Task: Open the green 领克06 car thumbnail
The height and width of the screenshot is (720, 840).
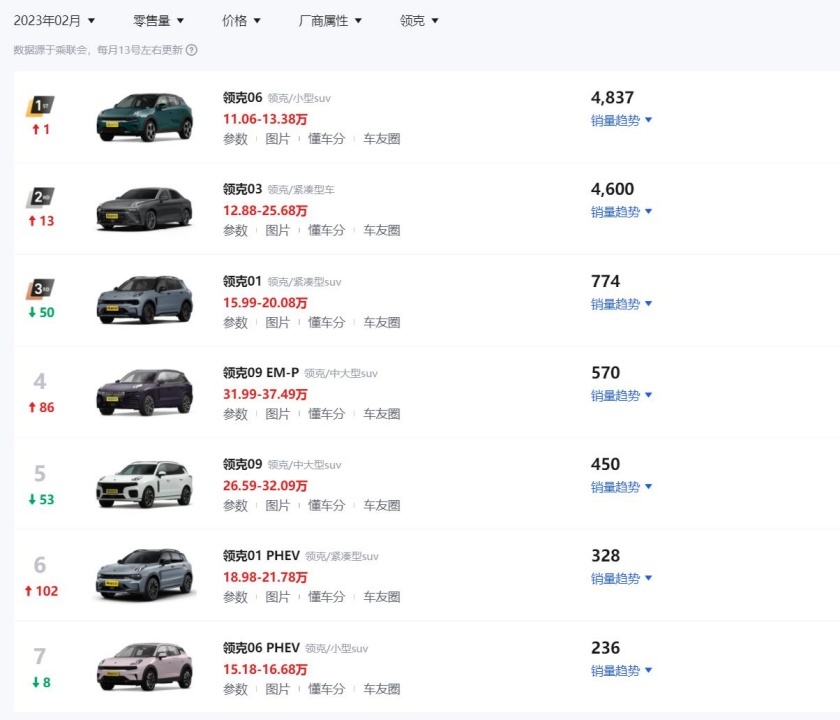Action: point(145,117)
